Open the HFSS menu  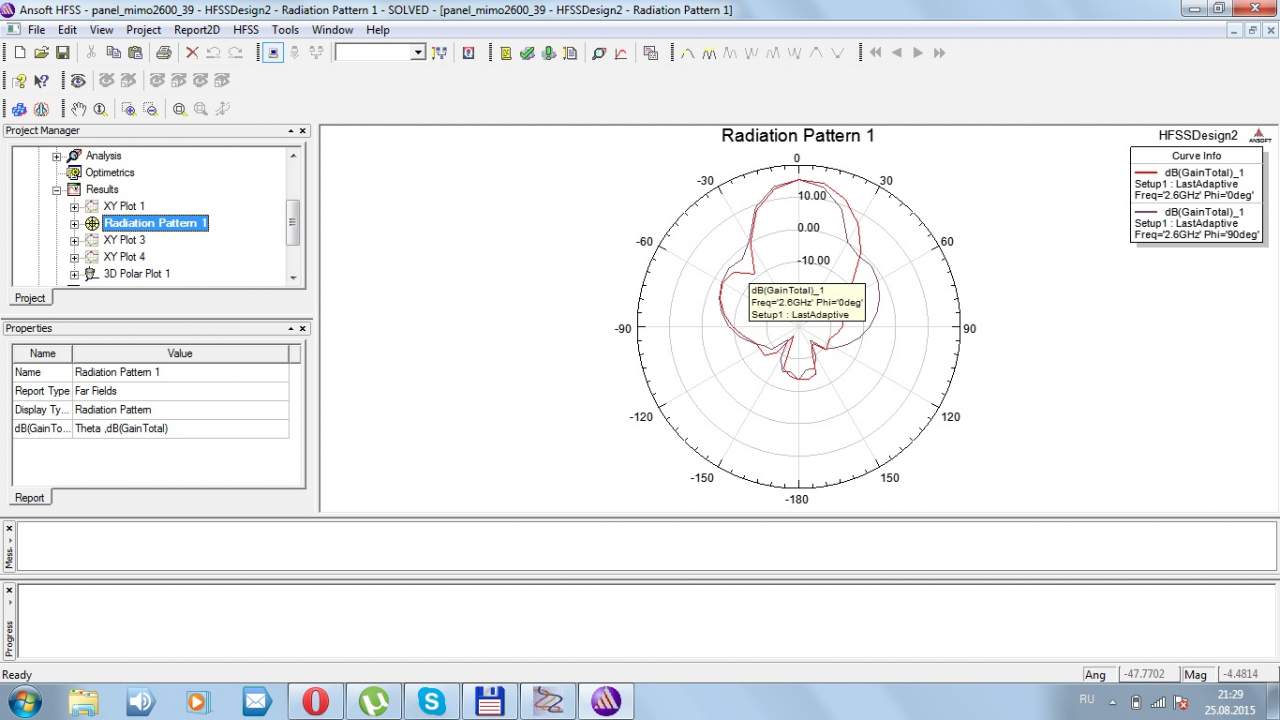click(246, 30)
